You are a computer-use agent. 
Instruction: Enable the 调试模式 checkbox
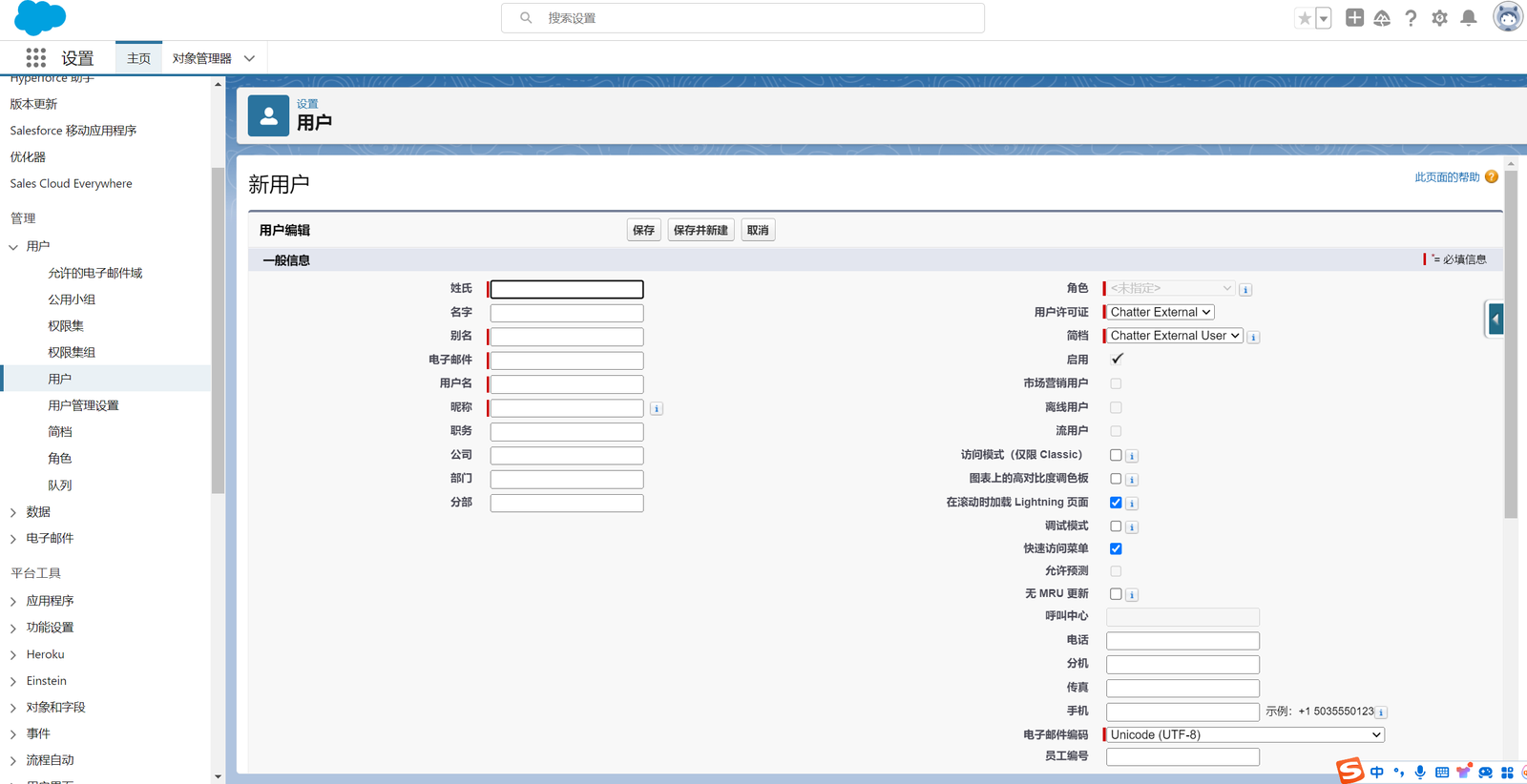(1116, 526)
